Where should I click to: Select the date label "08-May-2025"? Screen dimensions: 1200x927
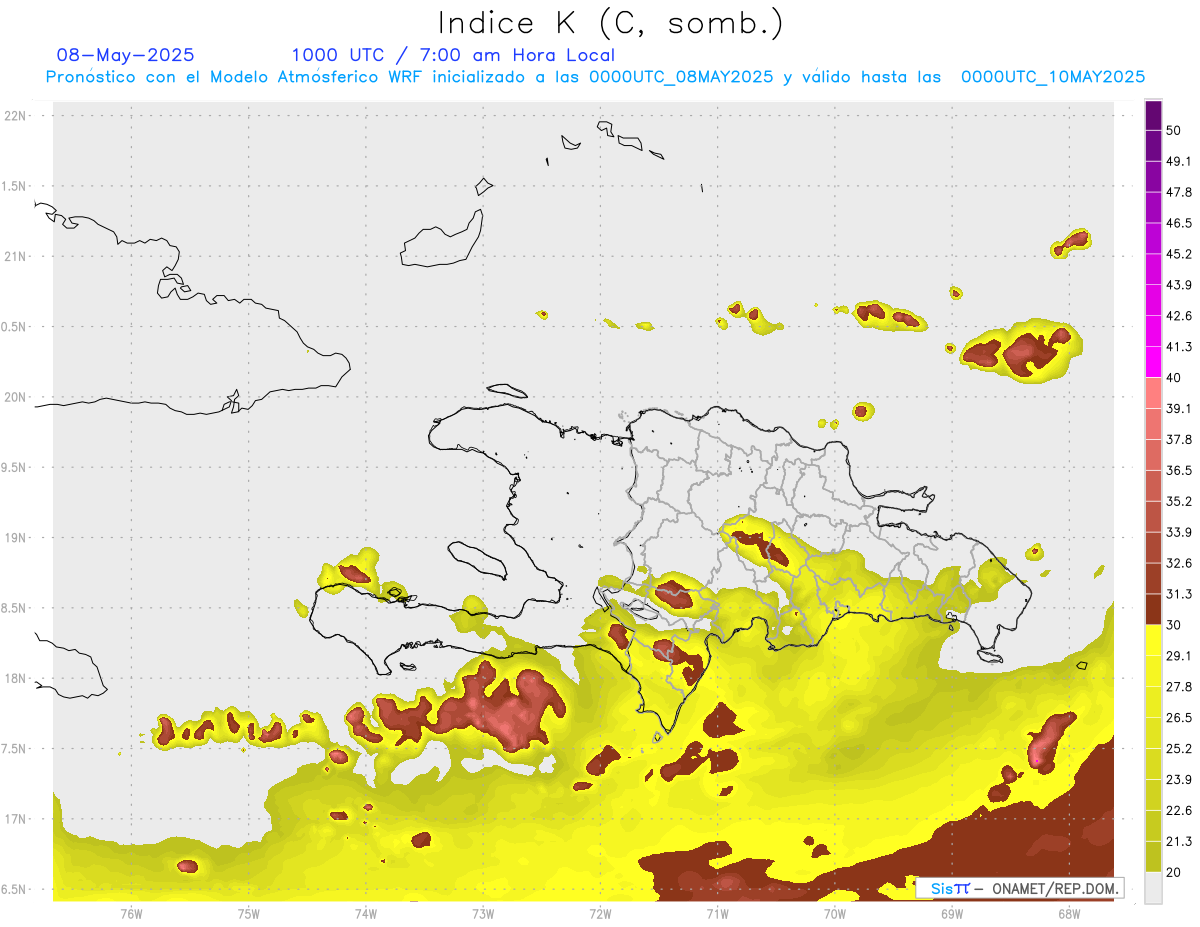126,55
